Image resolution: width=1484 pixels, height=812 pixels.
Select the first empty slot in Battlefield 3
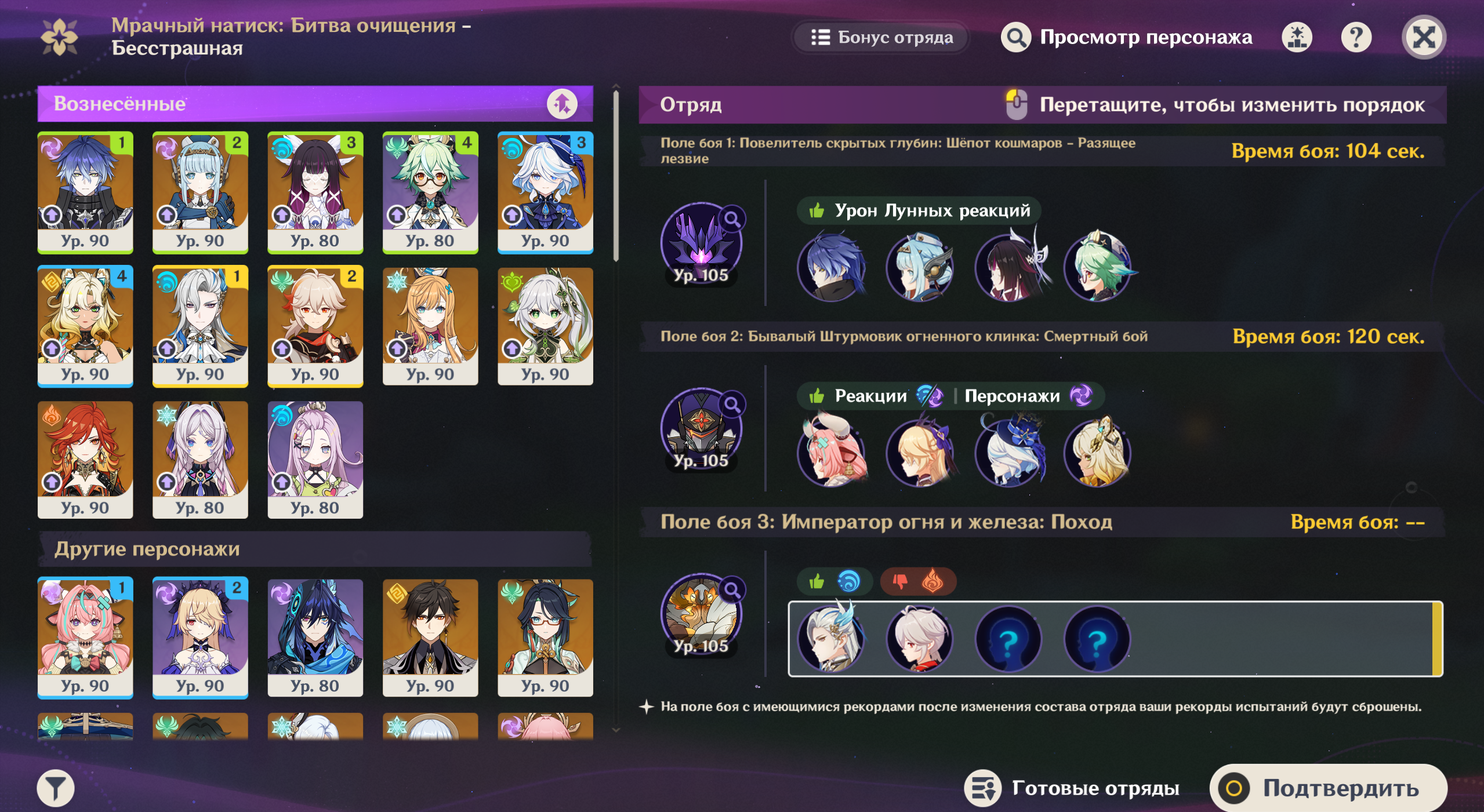pyautogui.click(x=1009, y=639)
